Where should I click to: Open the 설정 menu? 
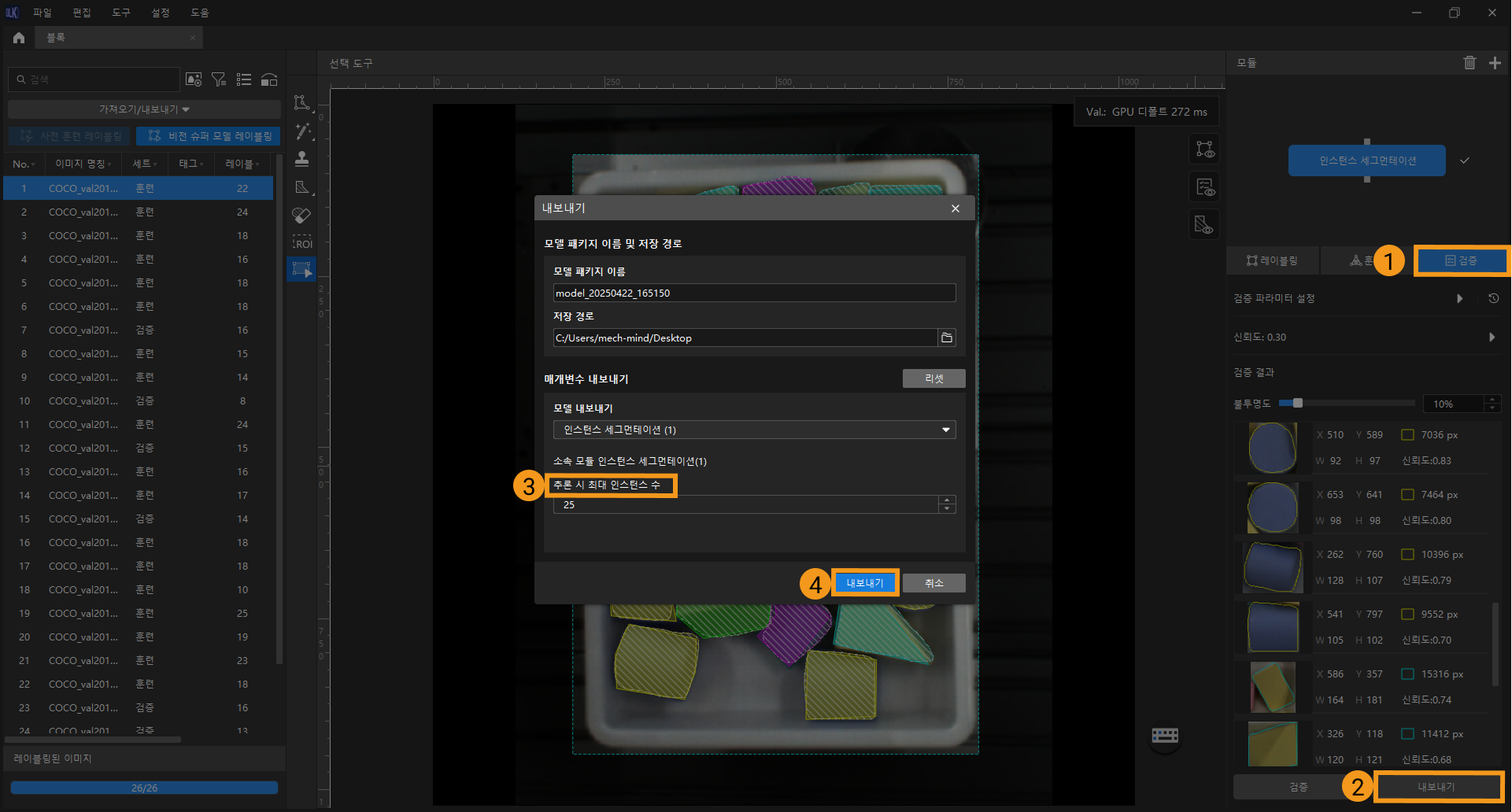(x=160, y=13)
